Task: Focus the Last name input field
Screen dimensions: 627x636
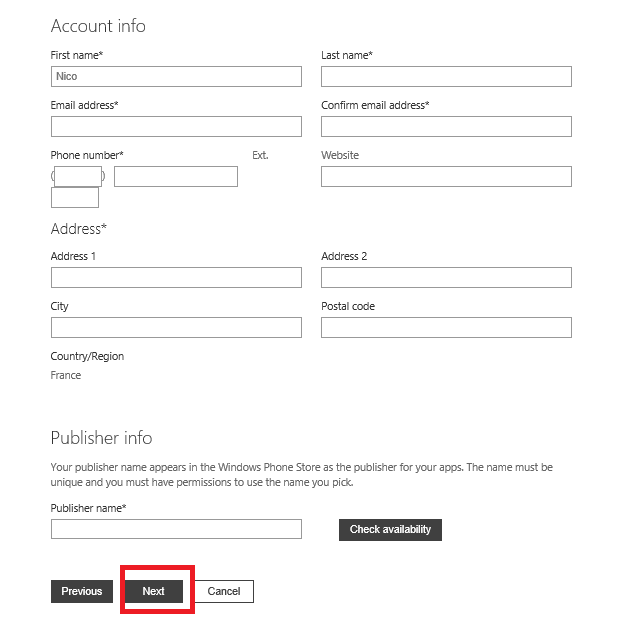Action: [x=446, y=76]
